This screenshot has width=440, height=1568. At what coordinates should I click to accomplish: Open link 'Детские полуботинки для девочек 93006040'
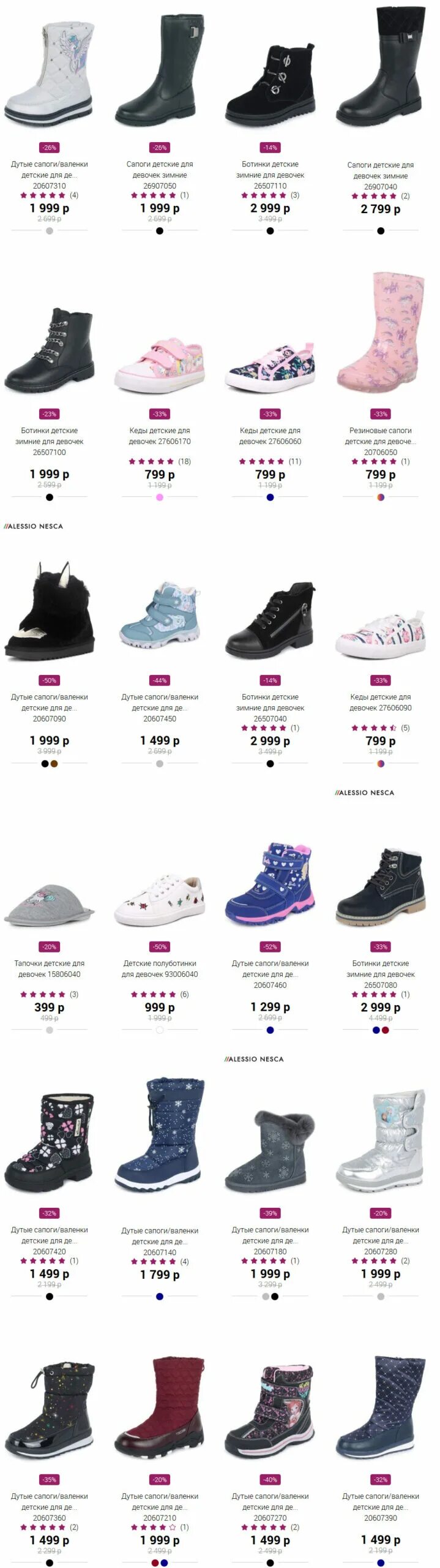[x=160, y=969]
